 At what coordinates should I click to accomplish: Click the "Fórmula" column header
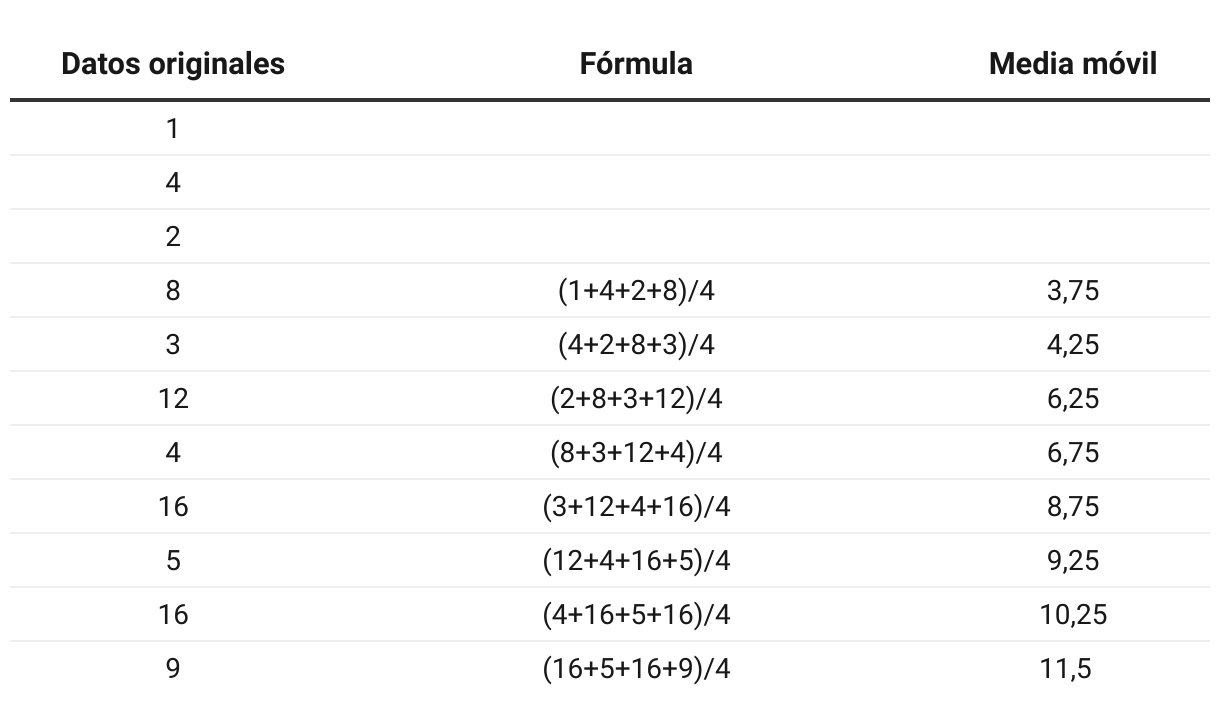point(636,64)
